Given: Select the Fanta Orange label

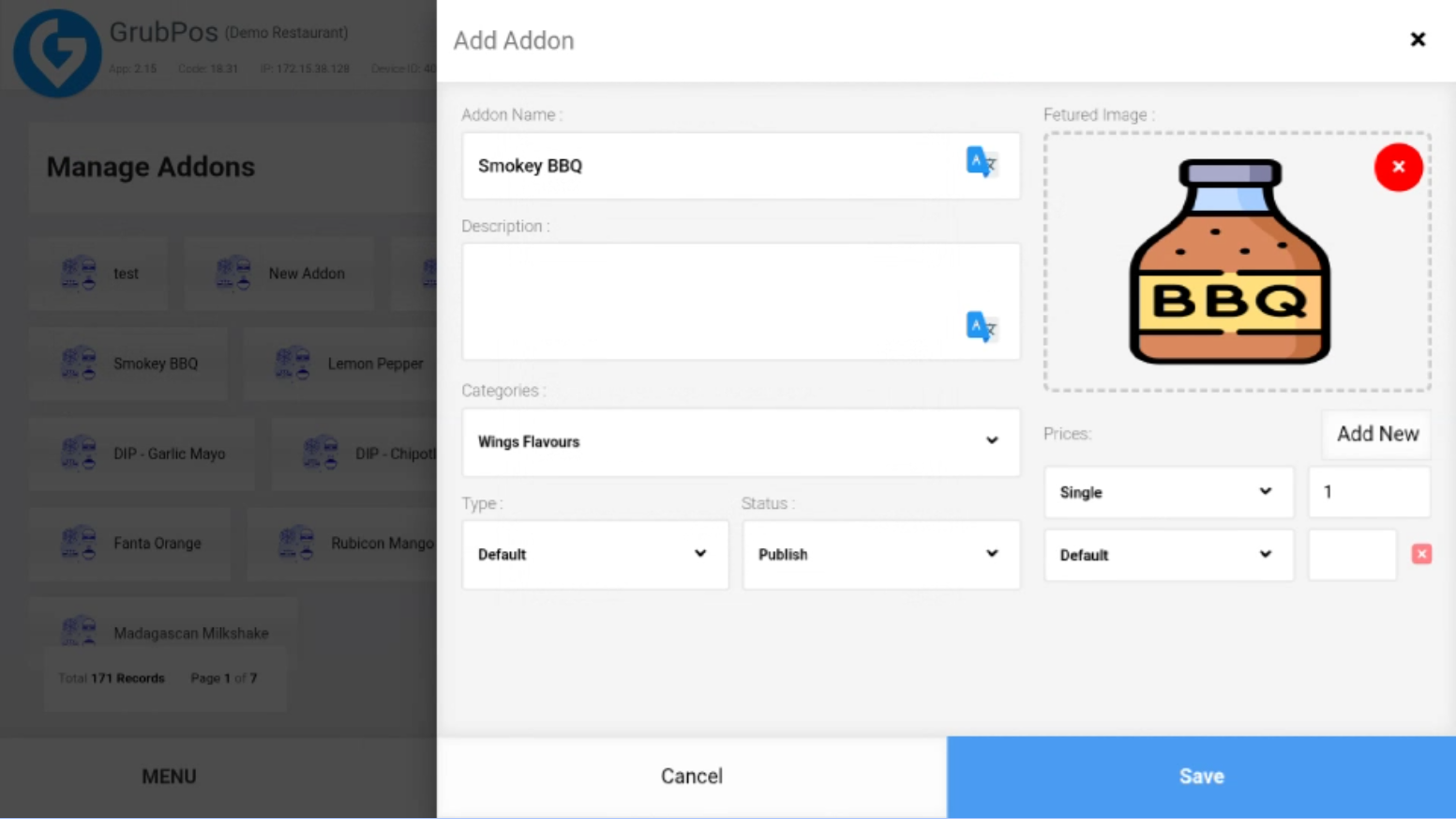Looking at the screenshot, I should [157, 544].
